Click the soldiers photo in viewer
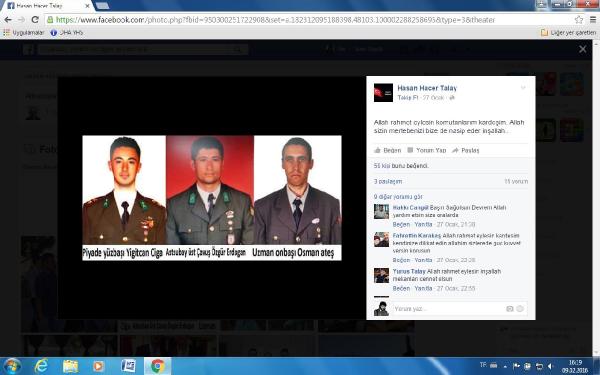 pos(212,198)
